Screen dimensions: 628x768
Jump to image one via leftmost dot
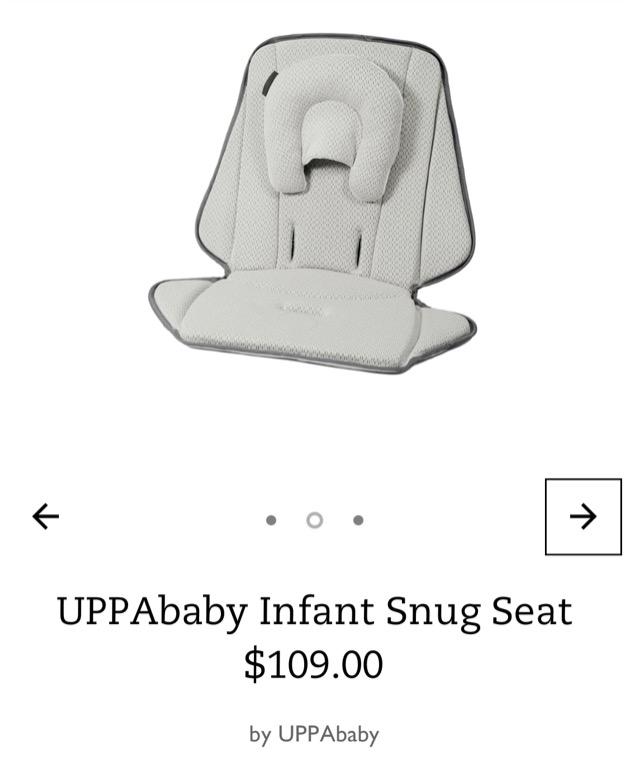tap(271, 520)
